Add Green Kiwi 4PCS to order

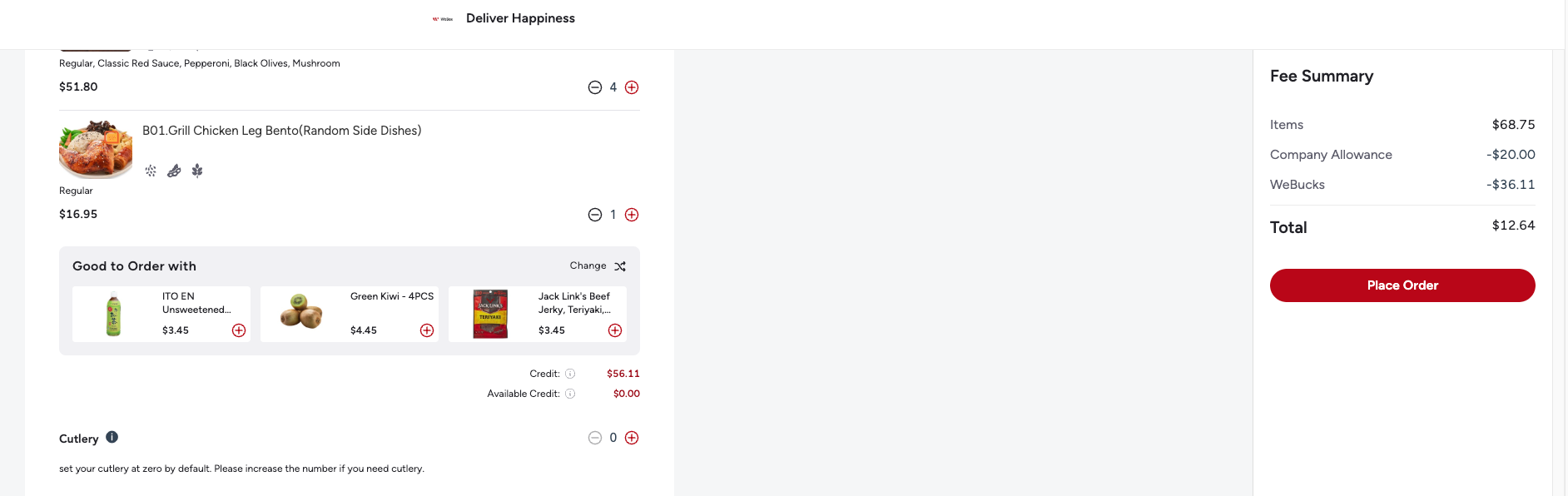427,330
